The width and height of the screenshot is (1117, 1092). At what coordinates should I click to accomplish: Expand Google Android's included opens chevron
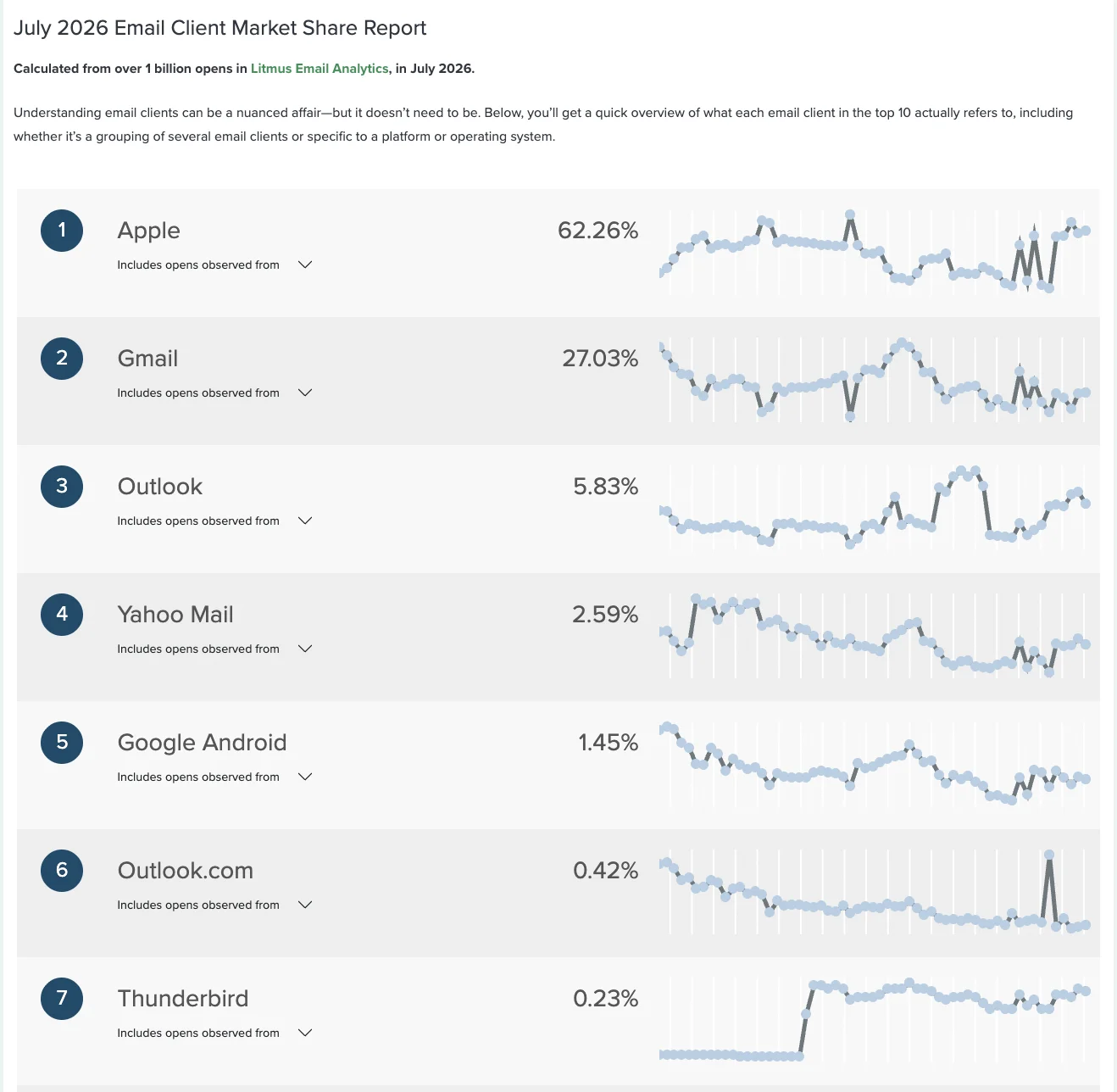(x=305, y=777)
